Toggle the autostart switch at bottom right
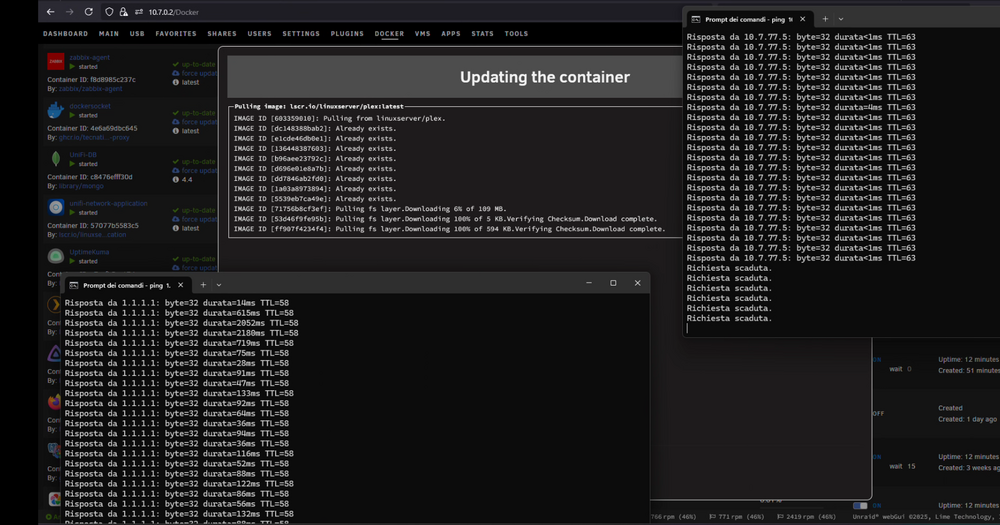The image size is (1000, 525). (x=860, y=505)
